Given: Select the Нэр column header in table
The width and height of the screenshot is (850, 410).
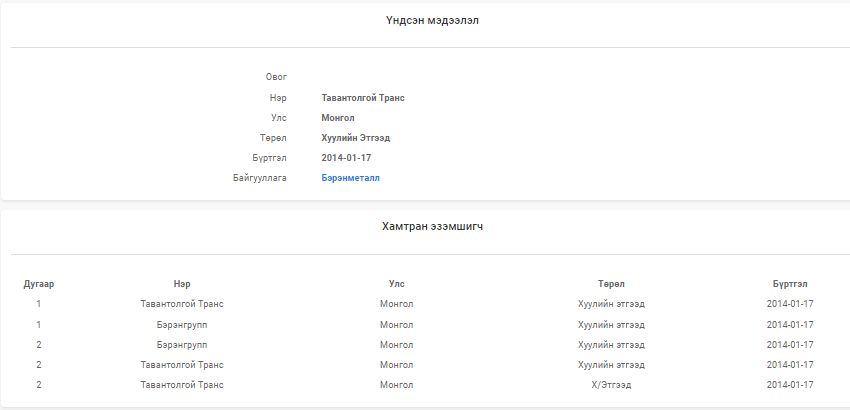Looking at the screenshot, I should point(182,284).
